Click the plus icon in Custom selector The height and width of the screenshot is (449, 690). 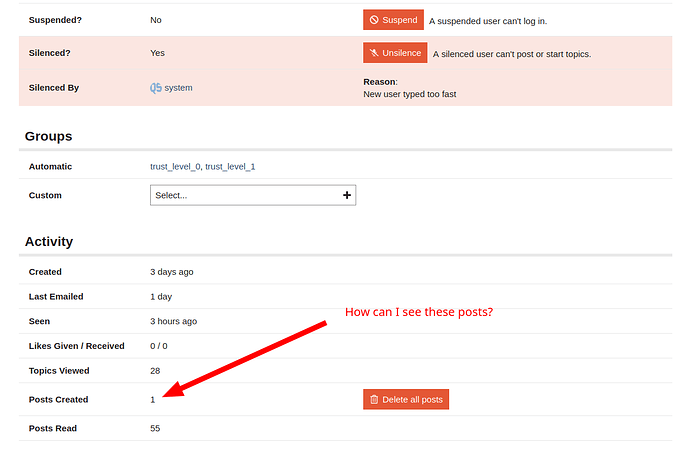click(x=347, y=195)
